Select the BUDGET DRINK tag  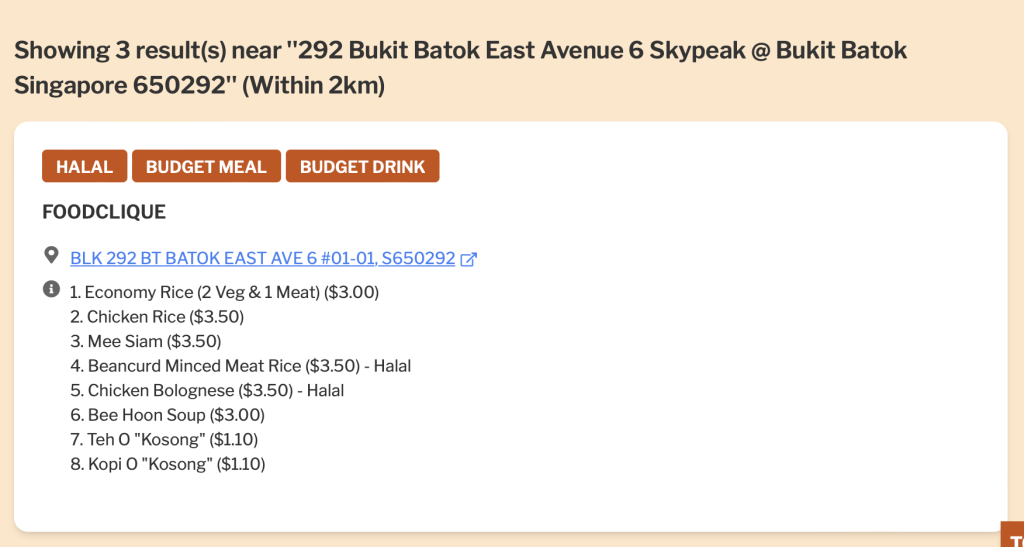coord(362,167)
